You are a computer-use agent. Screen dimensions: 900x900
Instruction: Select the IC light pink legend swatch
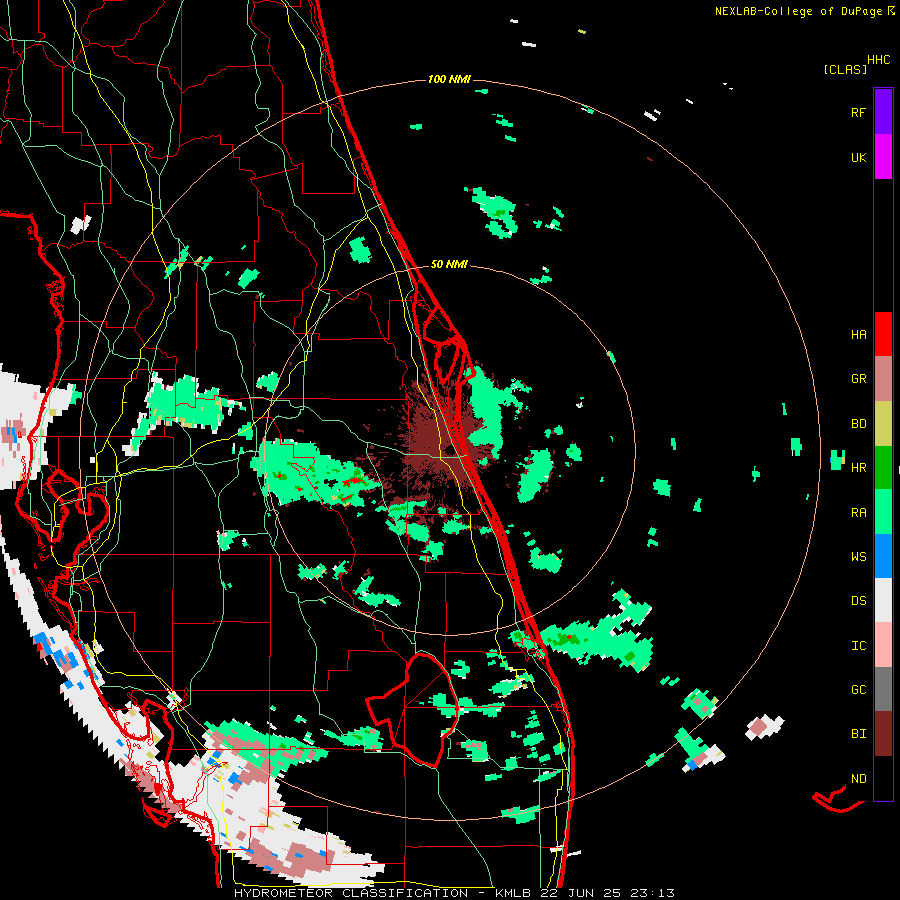click(883, 645)
